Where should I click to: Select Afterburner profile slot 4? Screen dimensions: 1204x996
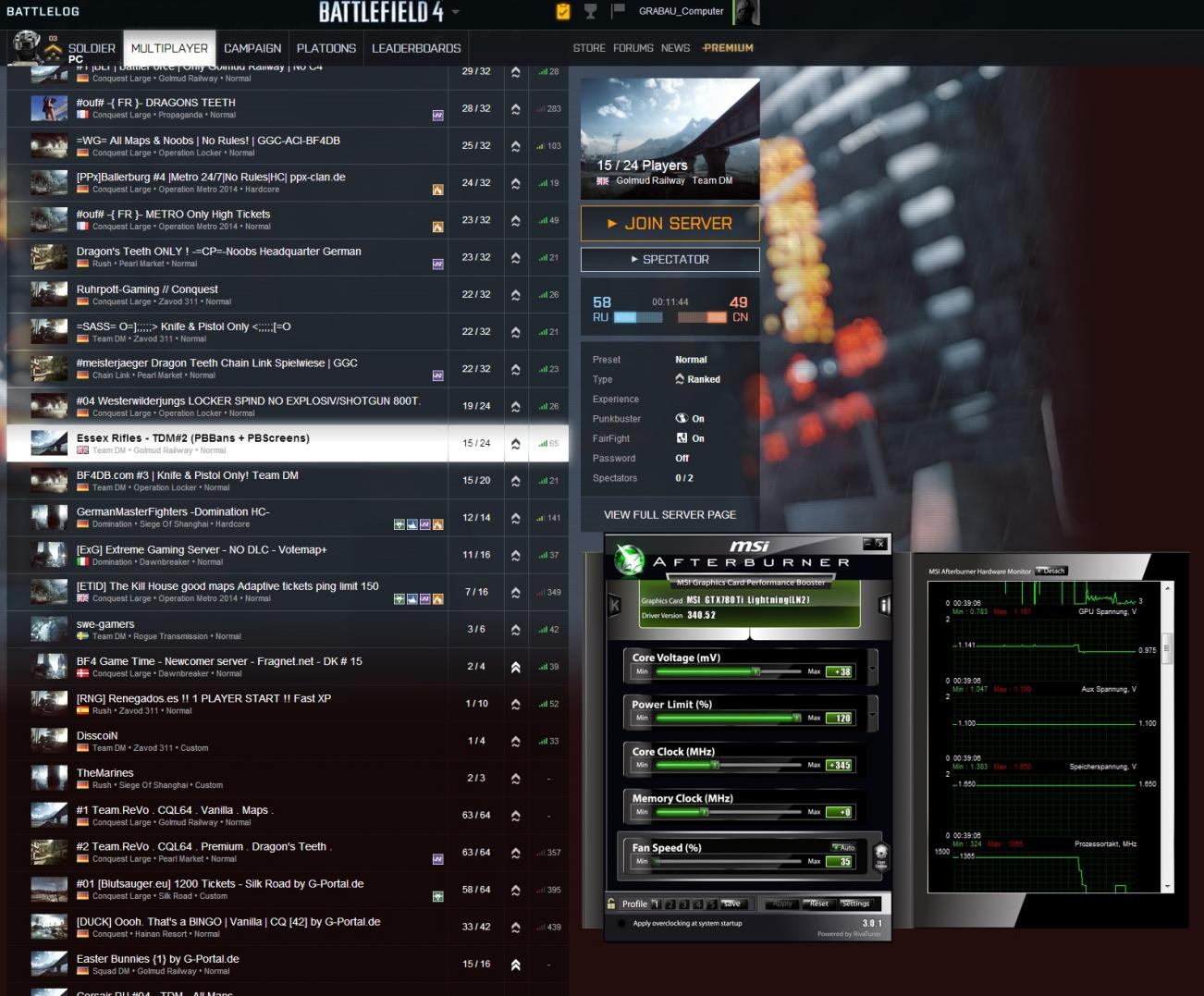point(698,904)
